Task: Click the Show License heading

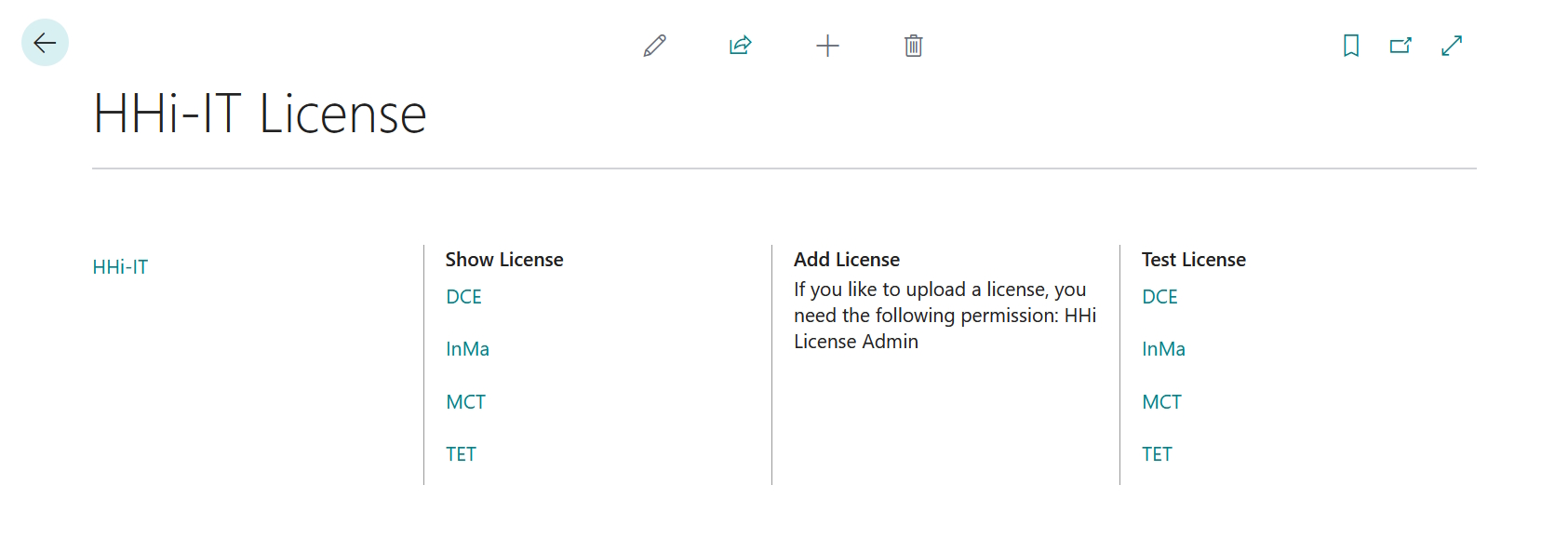Action: pyautogui.click(x=504, y=260)
